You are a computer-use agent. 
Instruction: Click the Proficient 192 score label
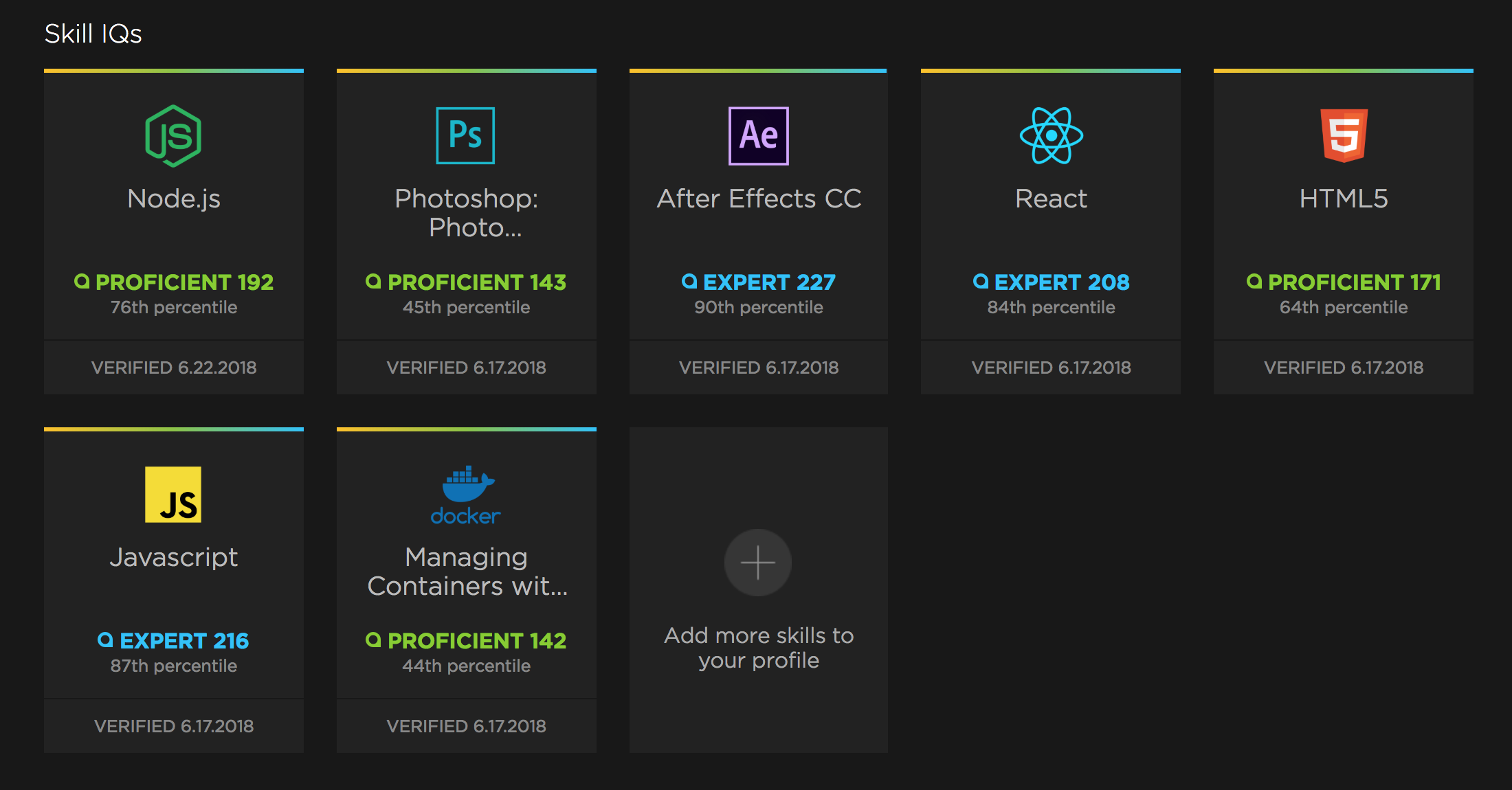pos(174,282)
